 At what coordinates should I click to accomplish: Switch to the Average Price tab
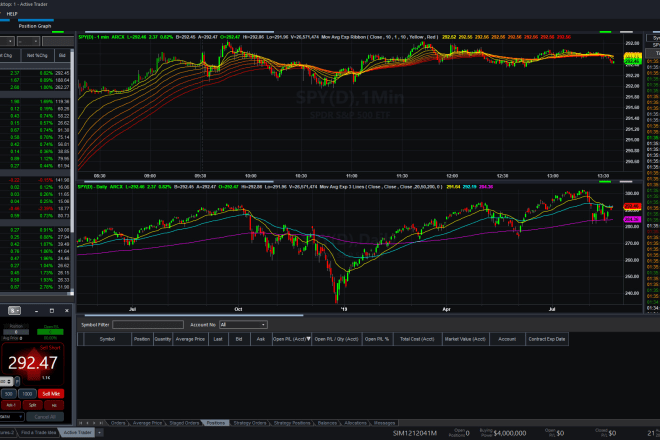pyautogui.click(x=147, y=423)
